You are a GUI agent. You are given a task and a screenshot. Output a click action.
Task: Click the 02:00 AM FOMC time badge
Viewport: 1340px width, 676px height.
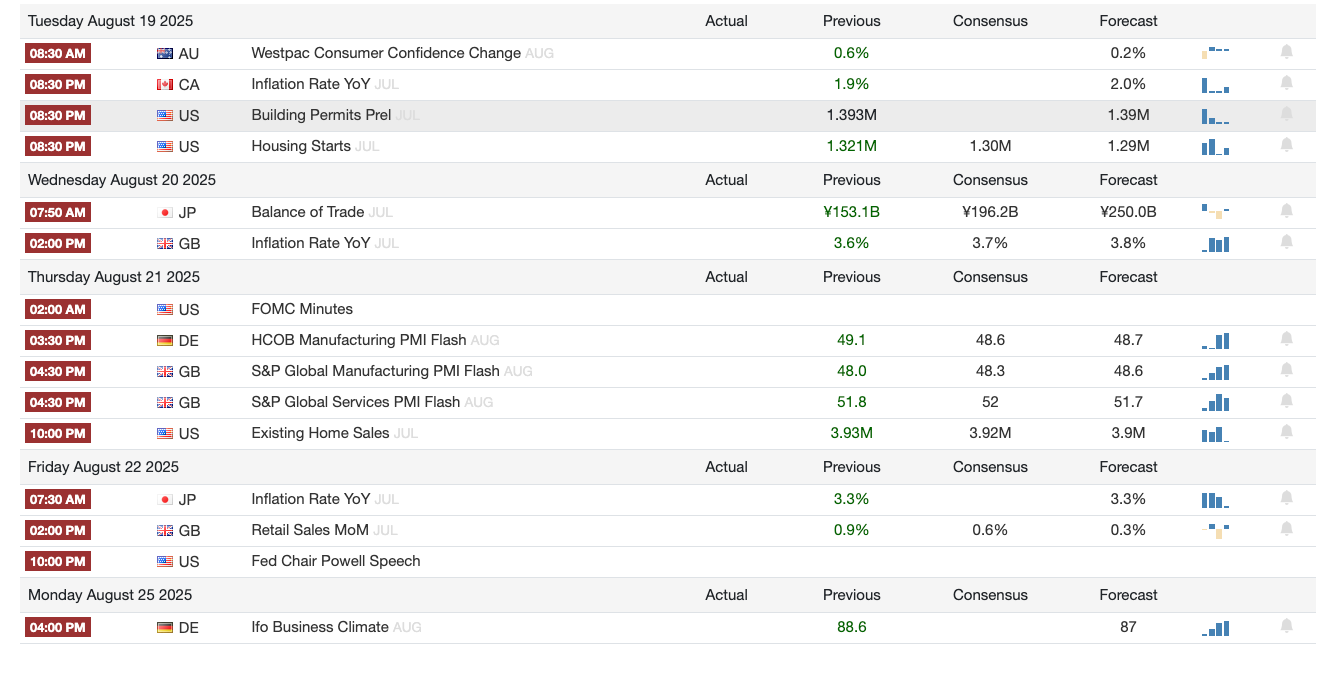click(x=57, y=309)
